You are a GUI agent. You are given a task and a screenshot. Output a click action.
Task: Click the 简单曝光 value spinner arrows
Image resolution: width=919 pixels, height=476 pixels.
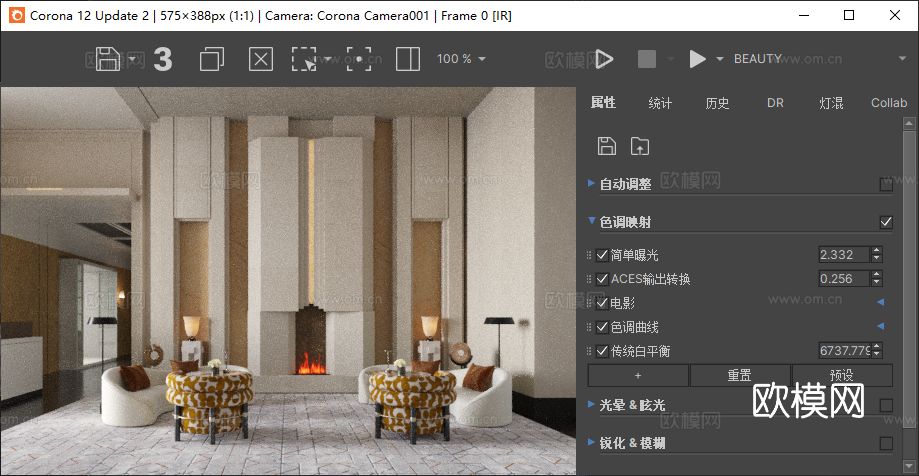tap(877, 254)
